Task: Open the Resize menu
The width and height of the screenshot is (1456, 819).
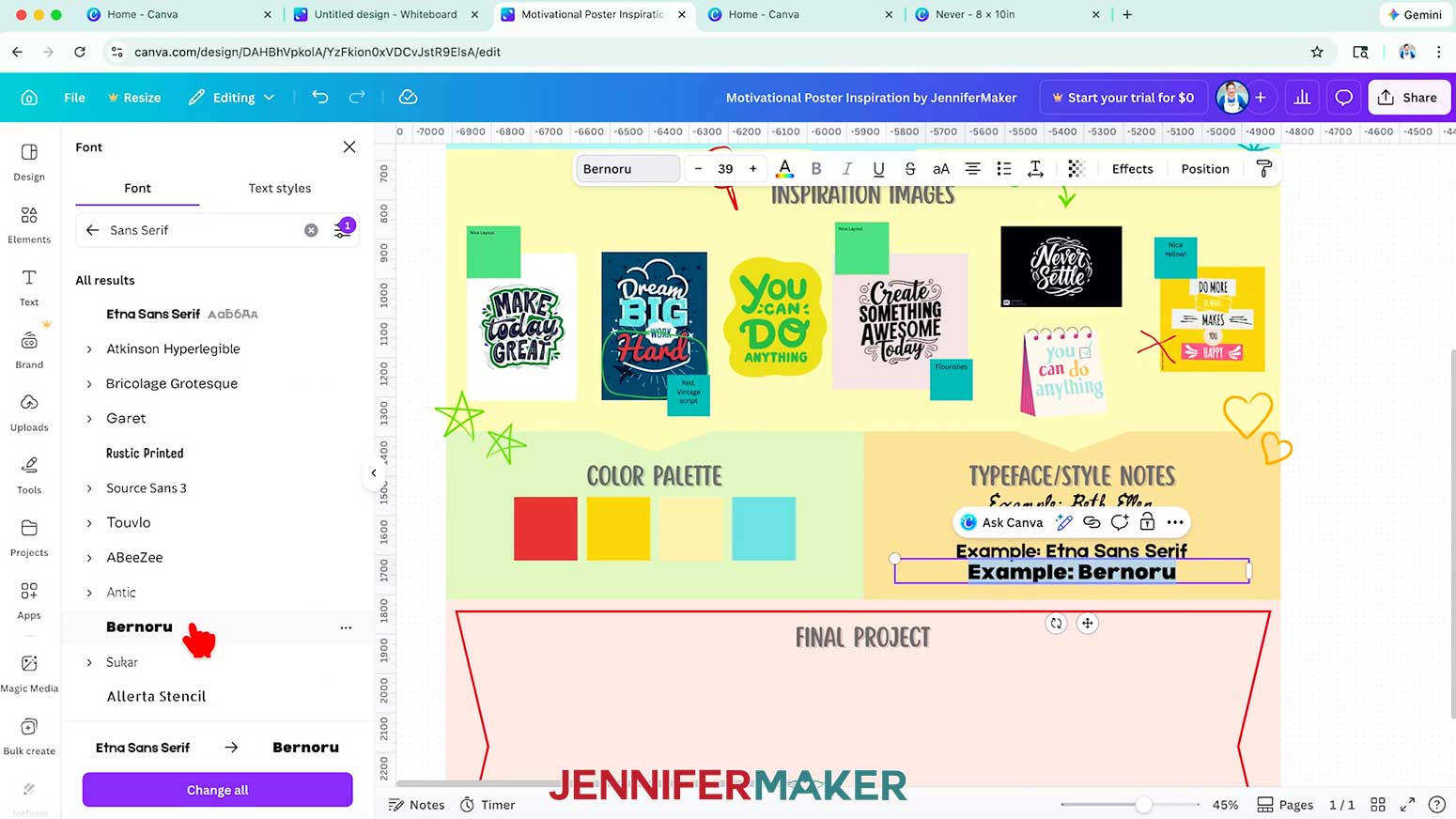Action: tap(133, 98)
